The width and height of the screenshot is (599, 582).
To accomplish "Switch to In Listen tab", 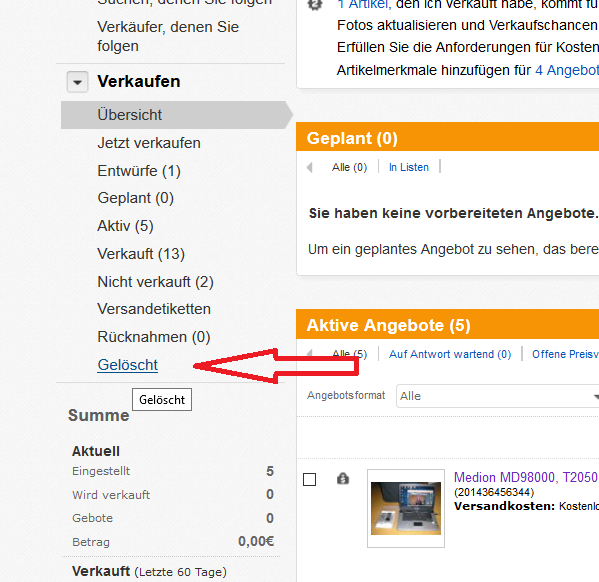I will [x=409, y=167].
